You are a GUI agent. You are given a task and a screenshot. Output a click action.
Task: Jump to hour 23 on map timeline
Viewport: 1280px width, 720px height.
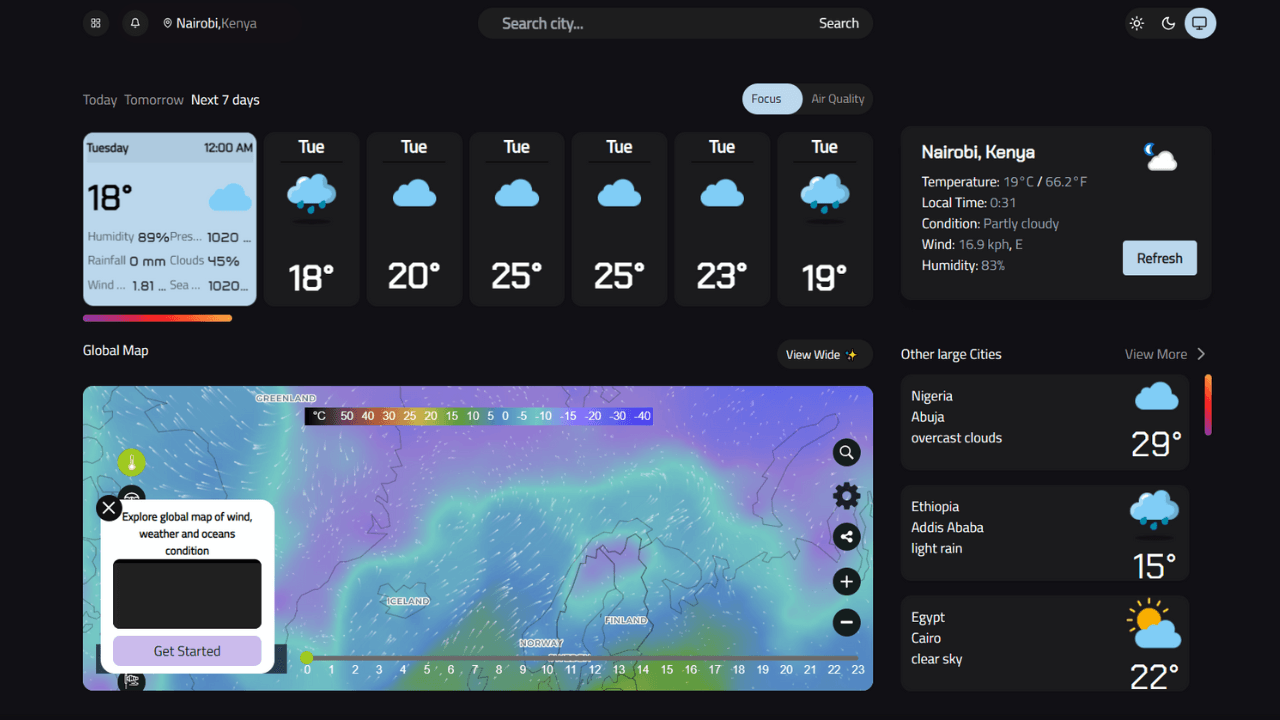[858, 670]
